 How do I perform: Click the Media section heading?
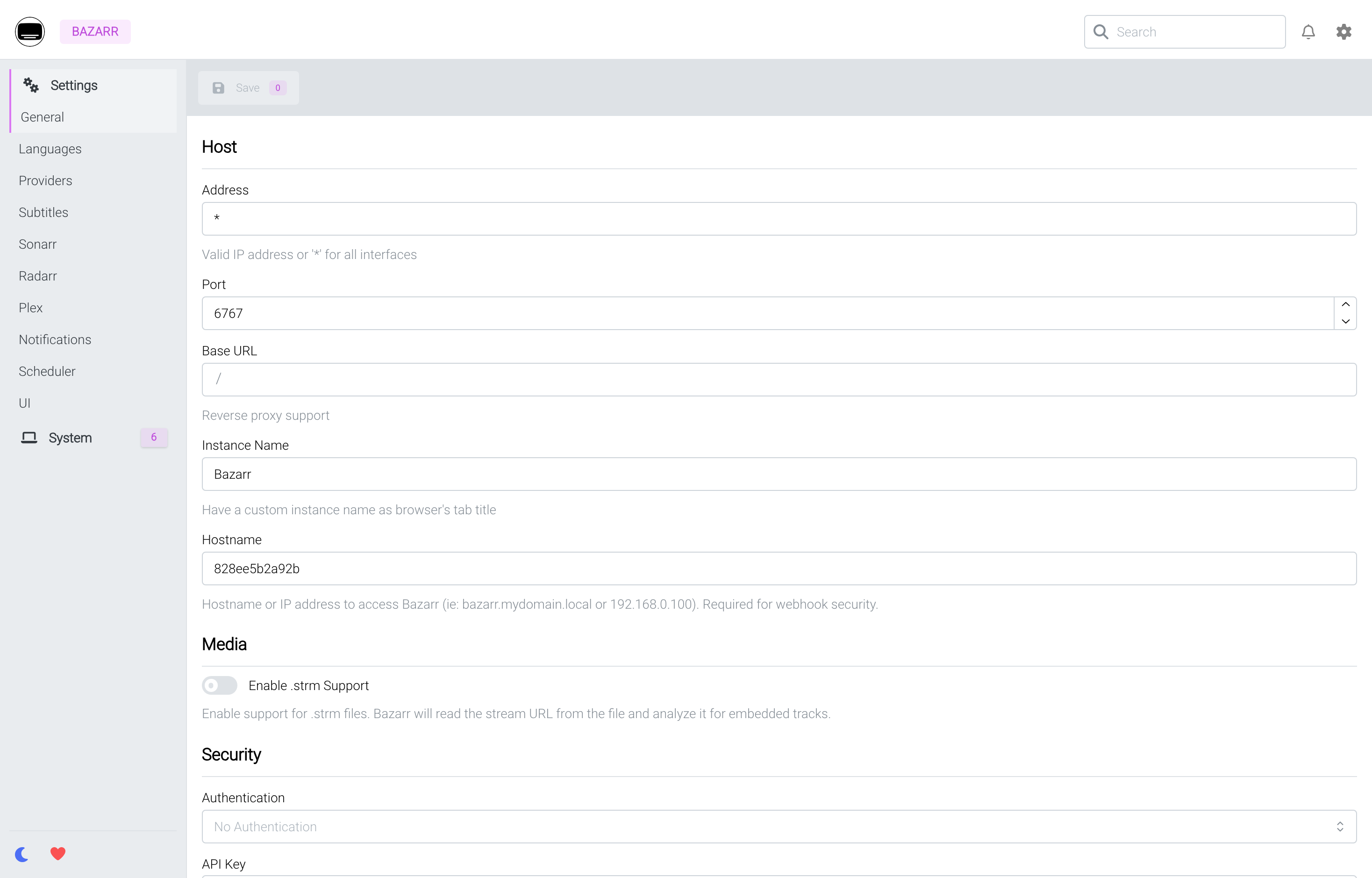[224, 644]
